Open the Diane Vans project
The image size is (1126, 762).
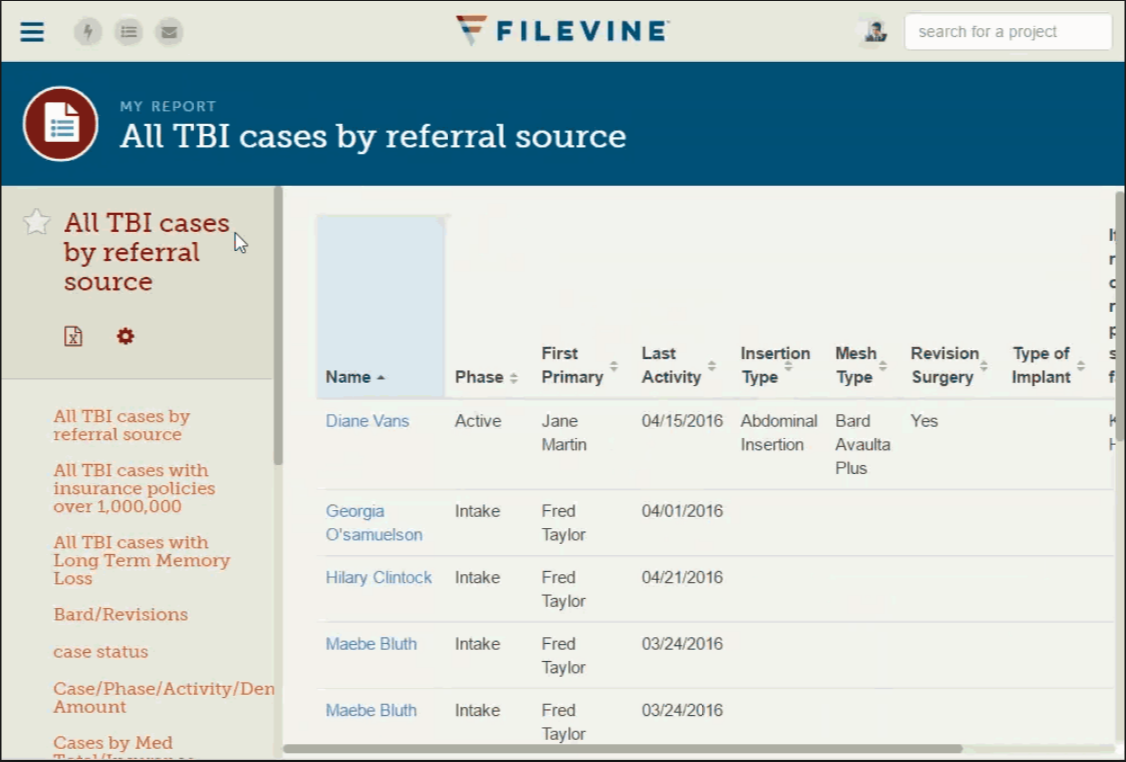coord(367,421)
